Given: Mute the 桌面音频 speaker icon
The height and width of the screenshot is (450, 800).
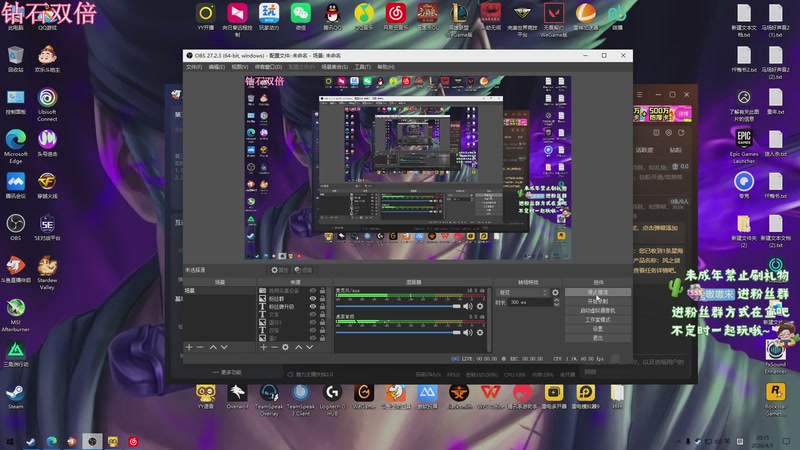Looking at the screenshot, I should tap(467, 332).
